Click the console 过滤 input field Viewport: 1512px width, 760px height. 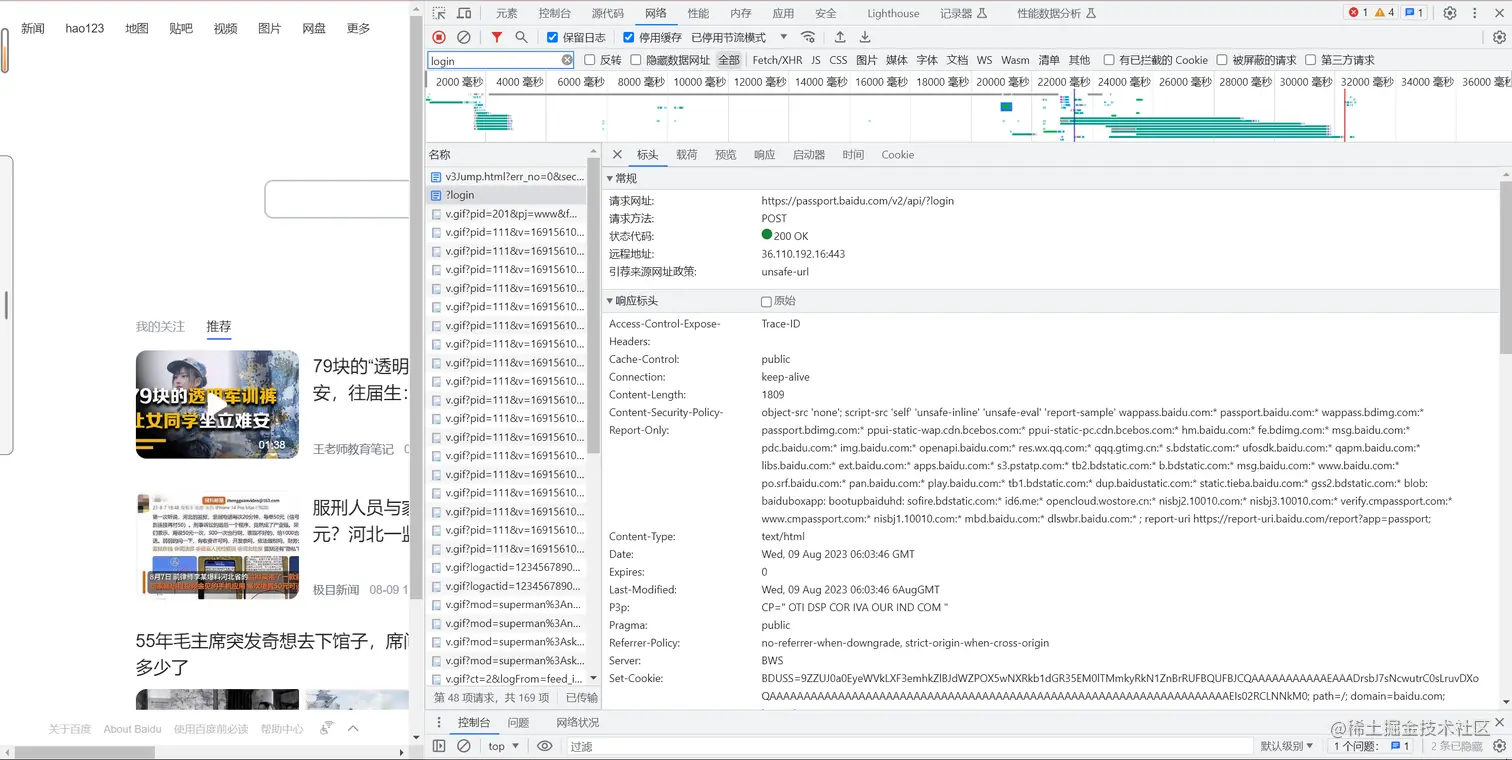pyautogui.click(x=909, y=746)
